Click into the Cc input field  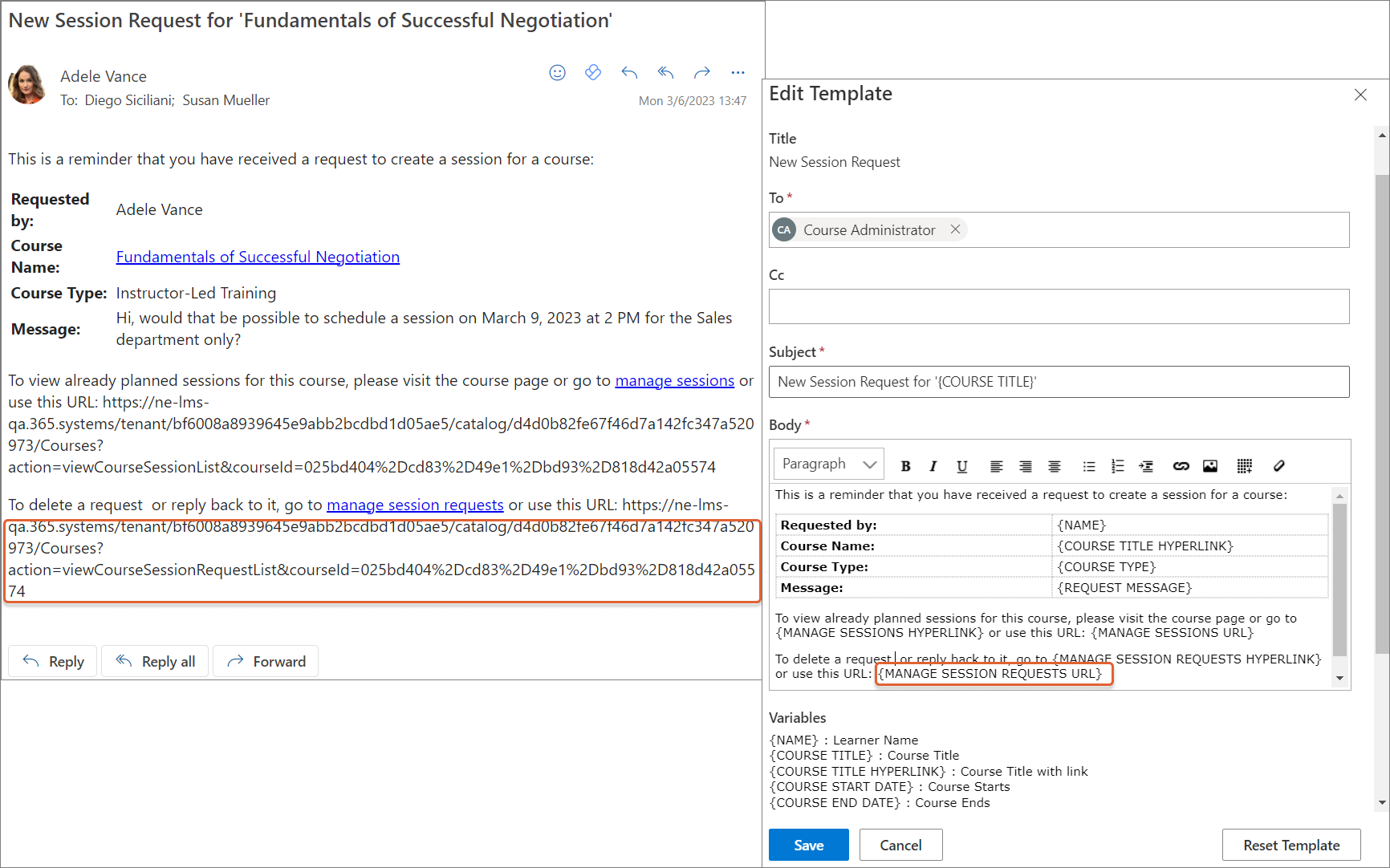(x=1059, y=306)
